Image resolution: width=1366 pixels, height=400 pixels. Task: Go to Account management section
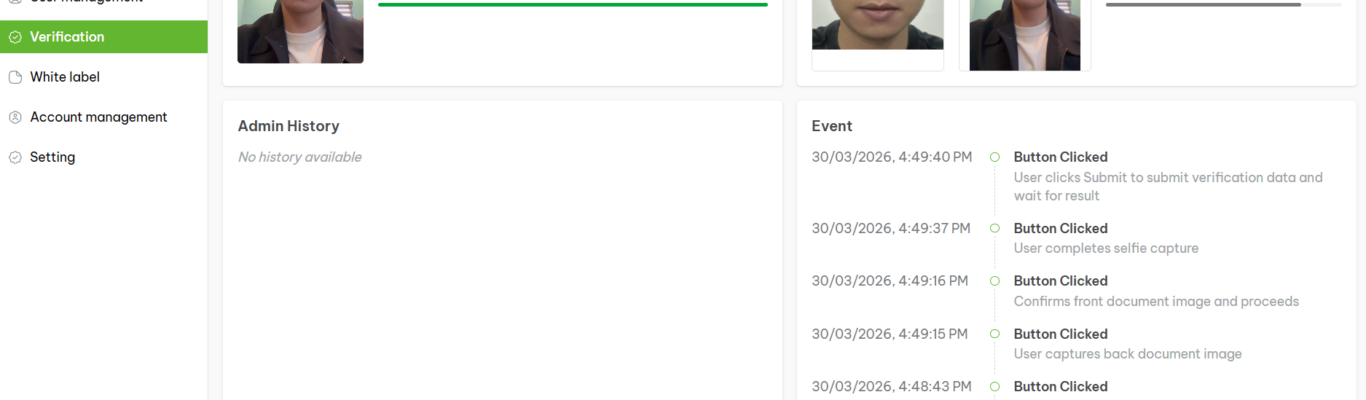(104, 117)
